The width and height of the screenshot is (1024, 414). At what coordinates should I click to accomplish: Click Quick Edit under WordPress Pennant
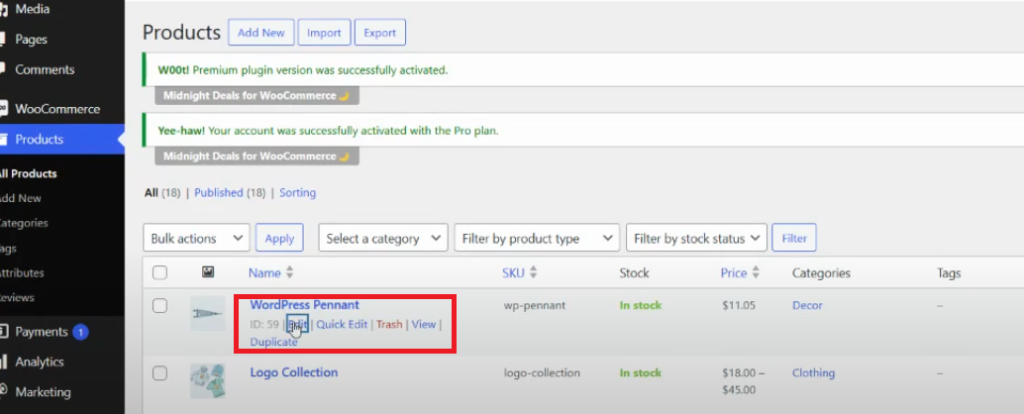(343, 324)
